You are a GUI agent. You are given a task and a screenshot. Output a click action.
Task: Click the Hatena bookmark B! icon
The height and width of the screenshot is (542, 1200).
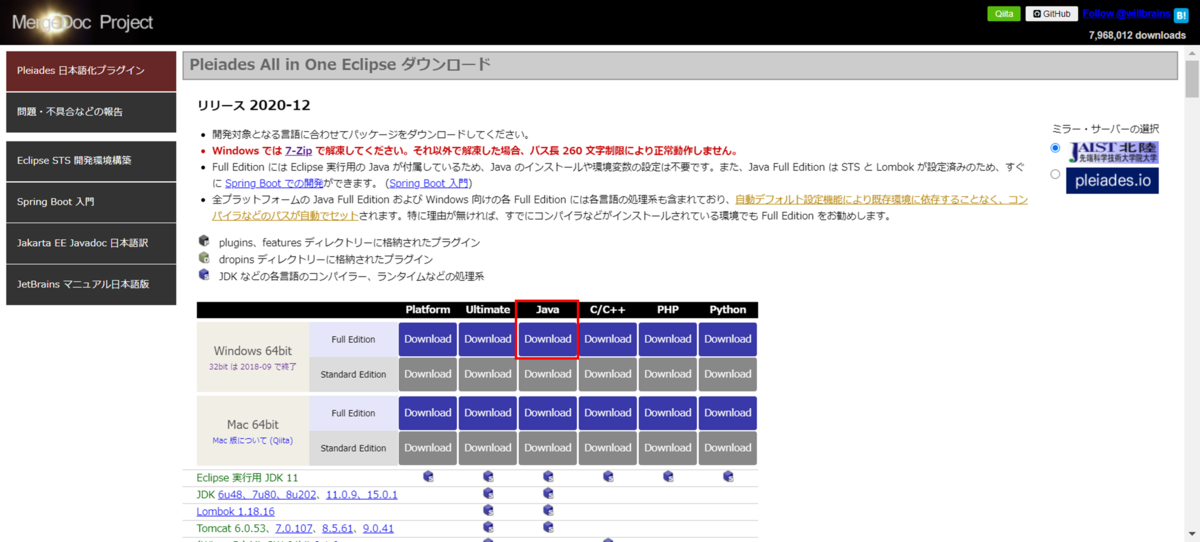(x=1180, y=15)
